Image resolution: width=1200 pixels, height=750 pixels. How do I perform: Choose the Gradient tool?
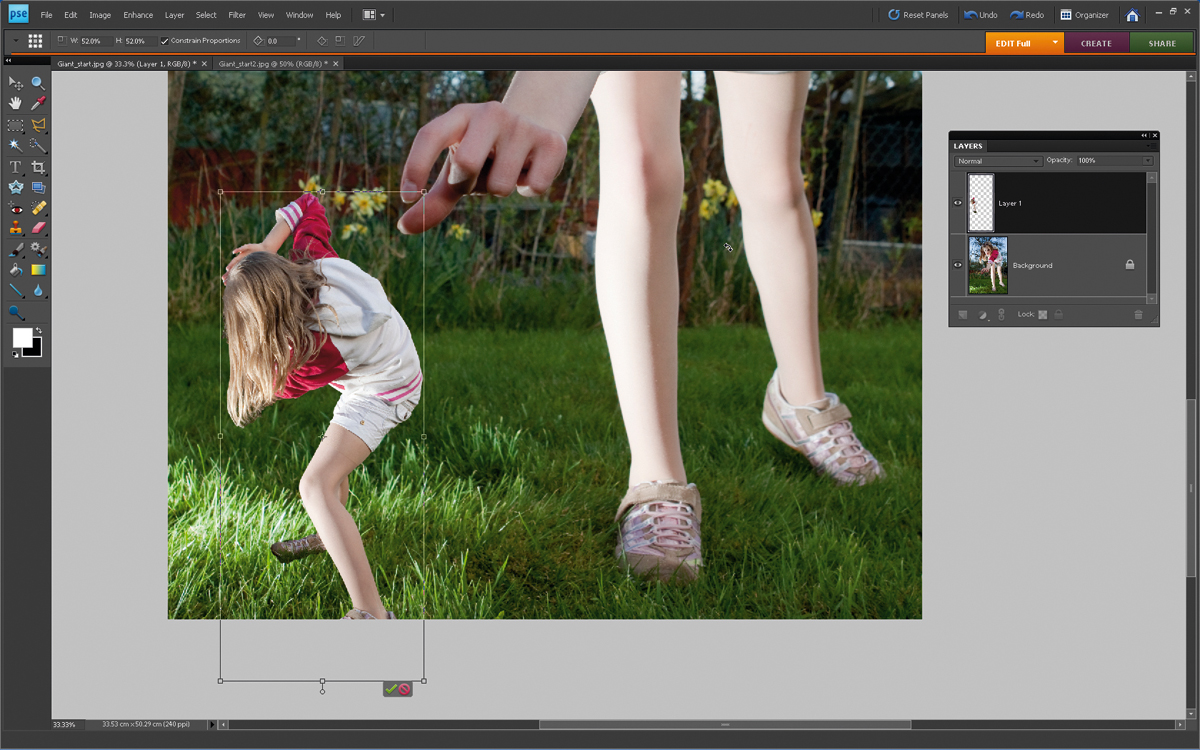point(38,270)
